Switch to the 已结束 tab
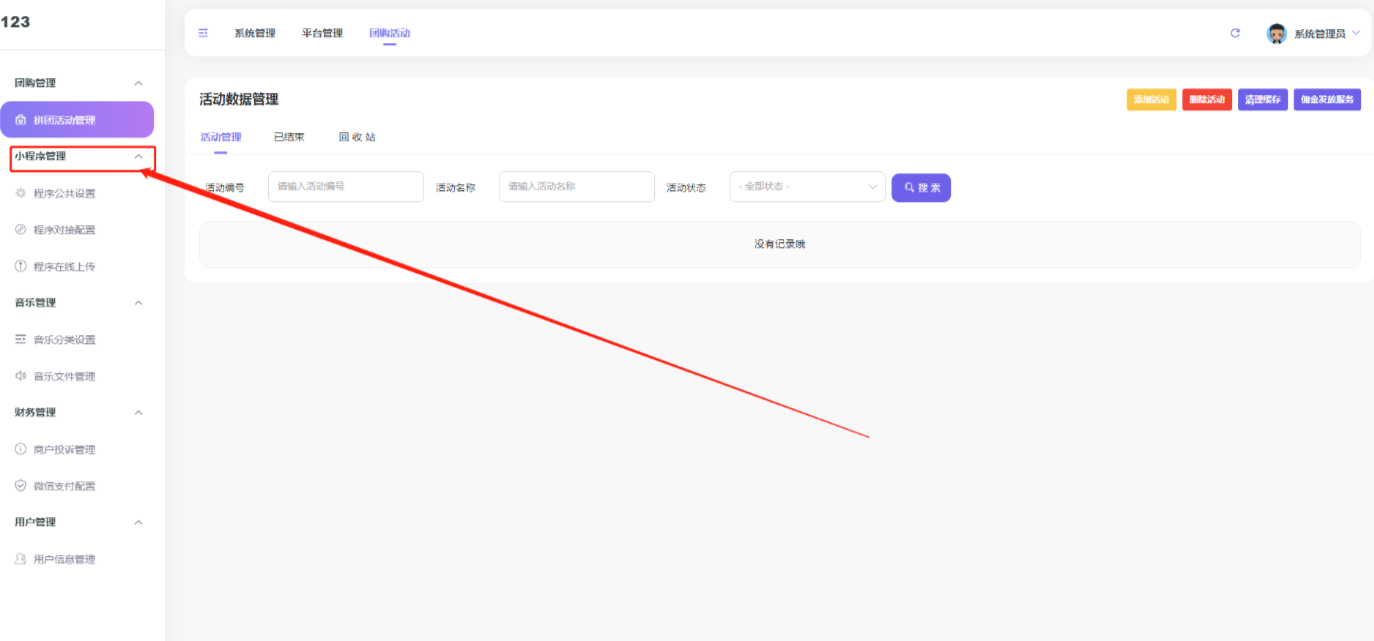 [x=289, y=137]
